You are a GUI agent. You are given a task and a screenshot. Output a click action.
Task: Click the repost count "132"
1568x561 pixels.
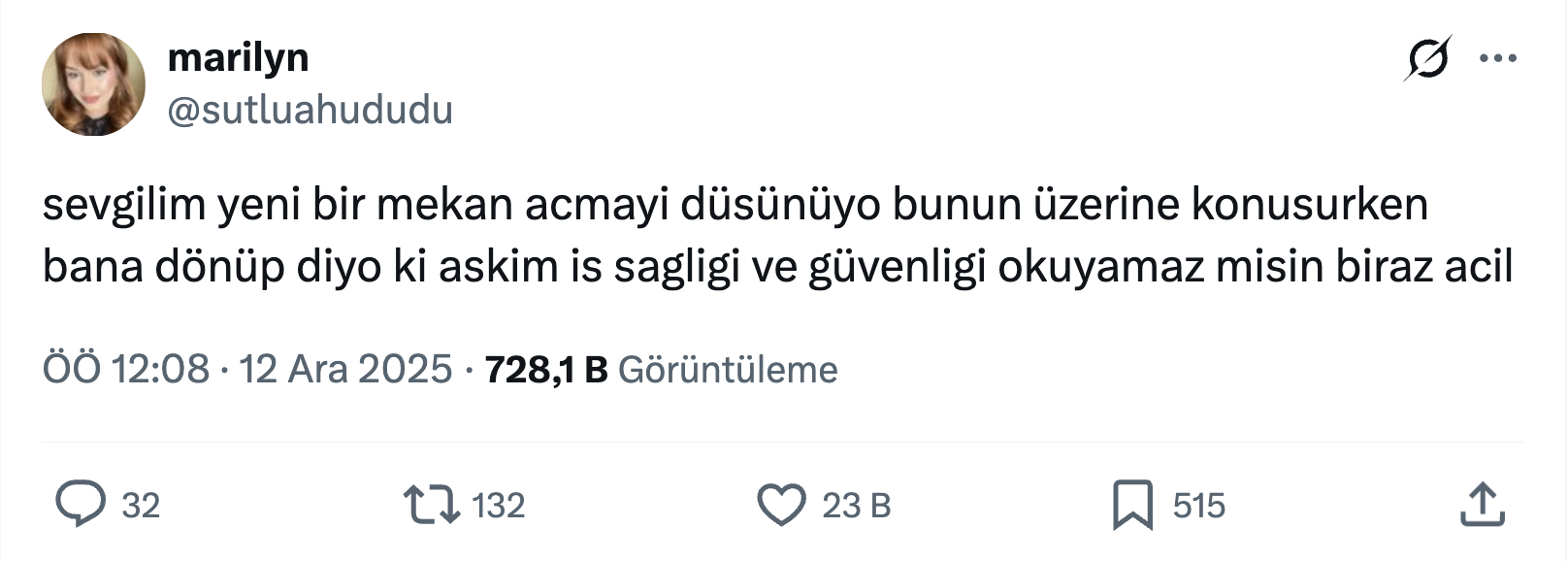coord(498,506)
